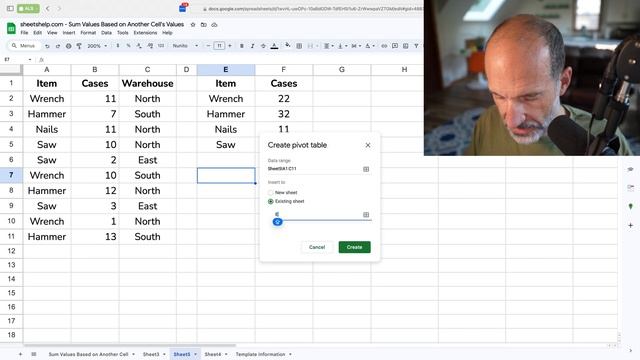Click the select data range grid icon
The width and height of the screenshot is (640, 360).
click(366, 169)
